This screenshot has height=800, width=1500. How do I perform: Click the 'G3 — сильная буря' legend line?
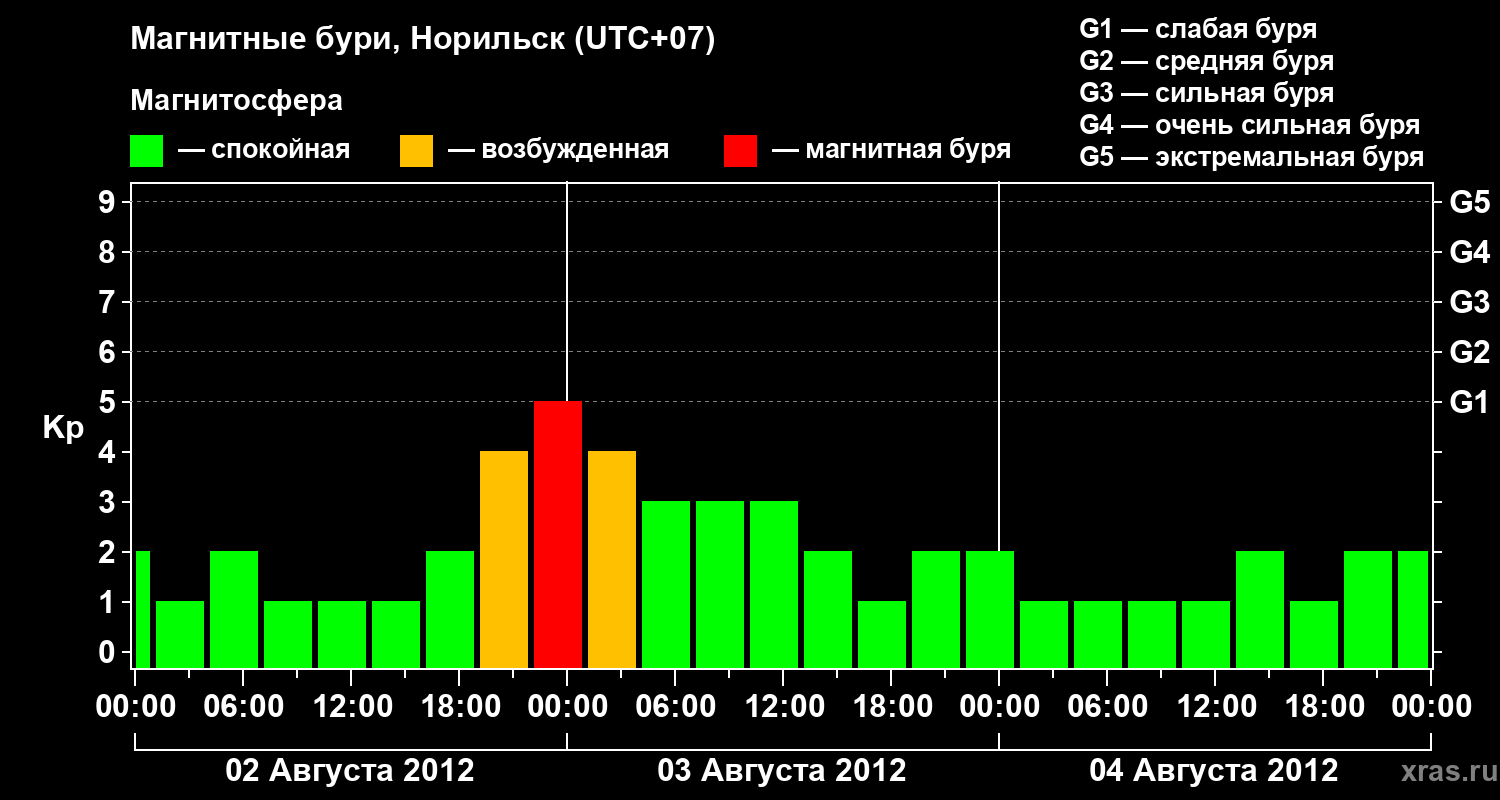tap(1207, 93)
